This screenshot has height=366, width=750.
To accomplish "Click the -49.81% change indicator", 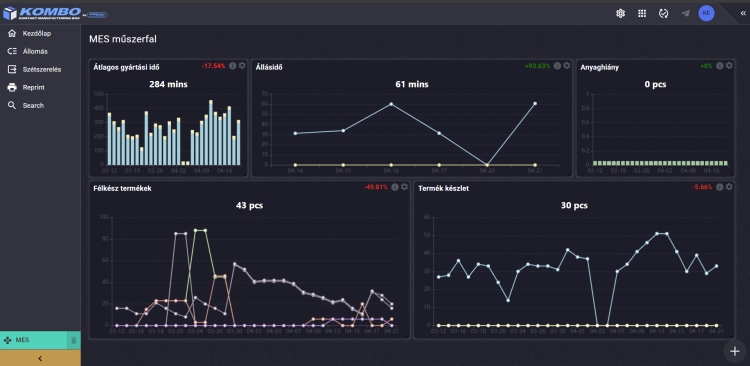I will pos(375,187).
